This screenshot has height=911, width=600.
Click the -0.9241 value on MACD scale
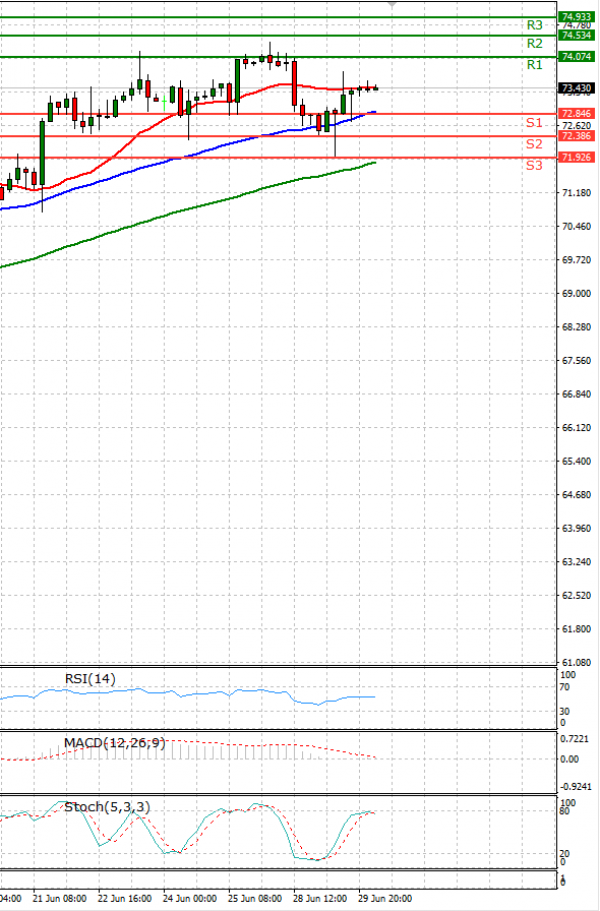pyautogui.click(x=574, y=787)
